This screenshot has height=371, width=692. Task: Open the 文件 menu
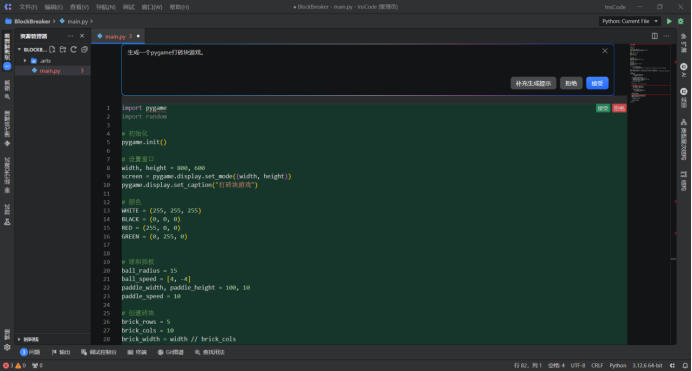[x=28, y=7]
